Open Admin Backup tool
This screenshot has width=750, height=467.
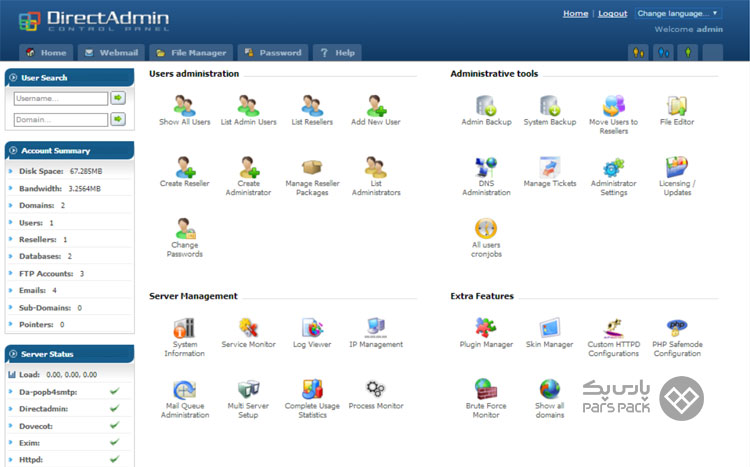tap(486, 111)
